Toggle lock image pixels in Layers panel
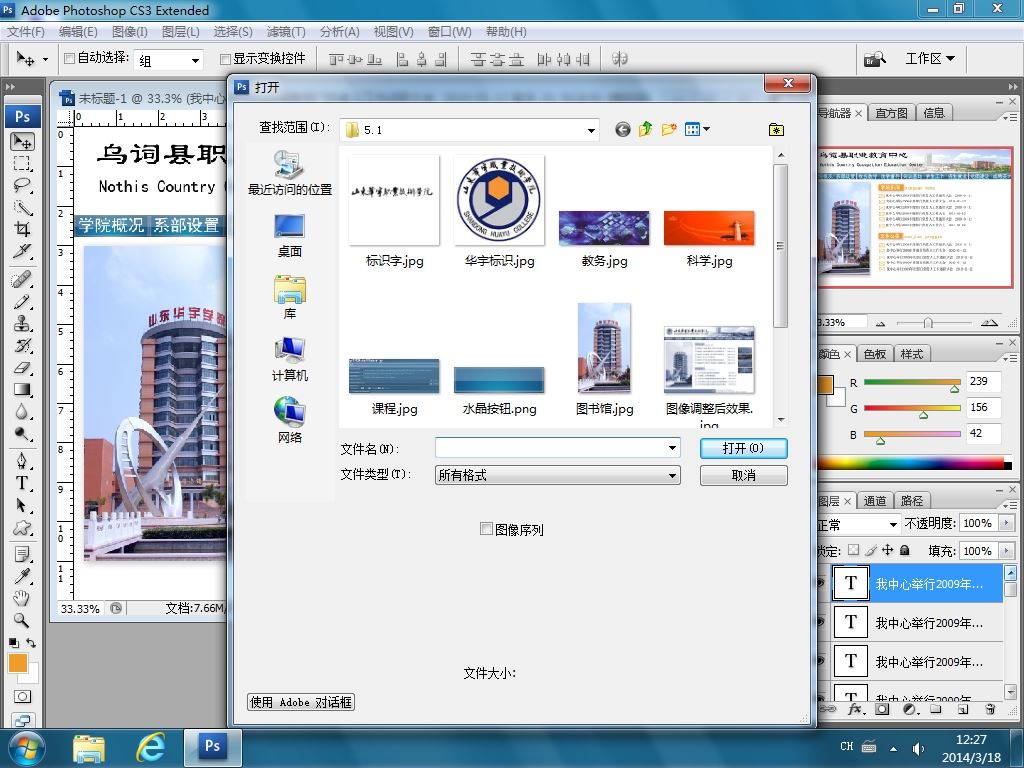The image size is (1024, 768). click(871, 551)
